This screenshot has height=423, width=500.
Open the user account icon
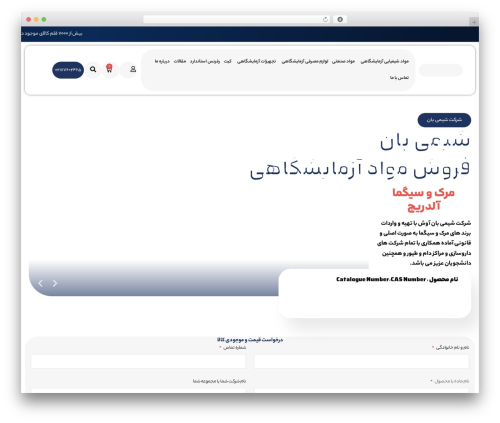pyautogui.click(x=133, y=69)
